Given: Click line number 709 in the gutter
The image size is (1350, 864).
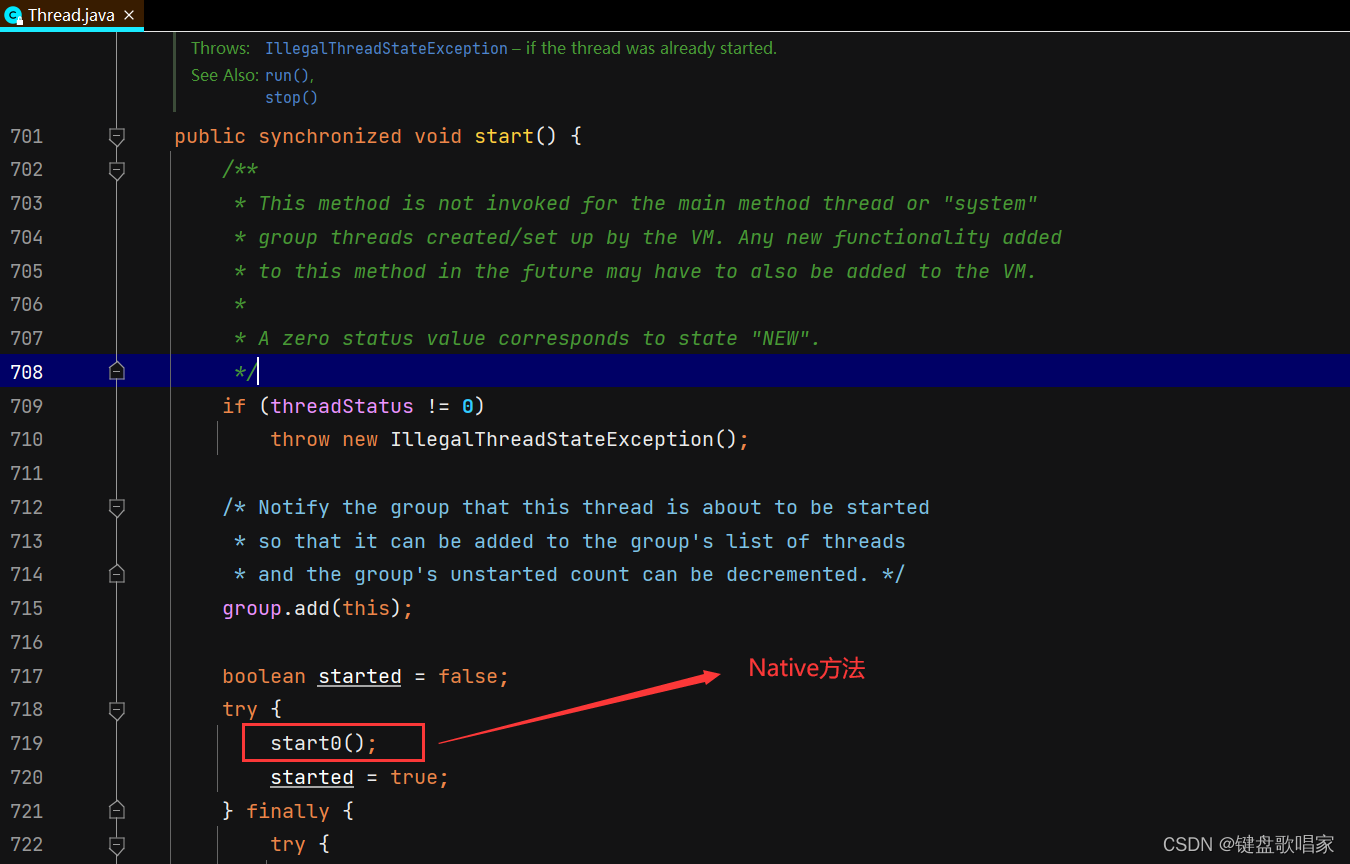Looking at the screenshot, I should (x=27, y=406).
